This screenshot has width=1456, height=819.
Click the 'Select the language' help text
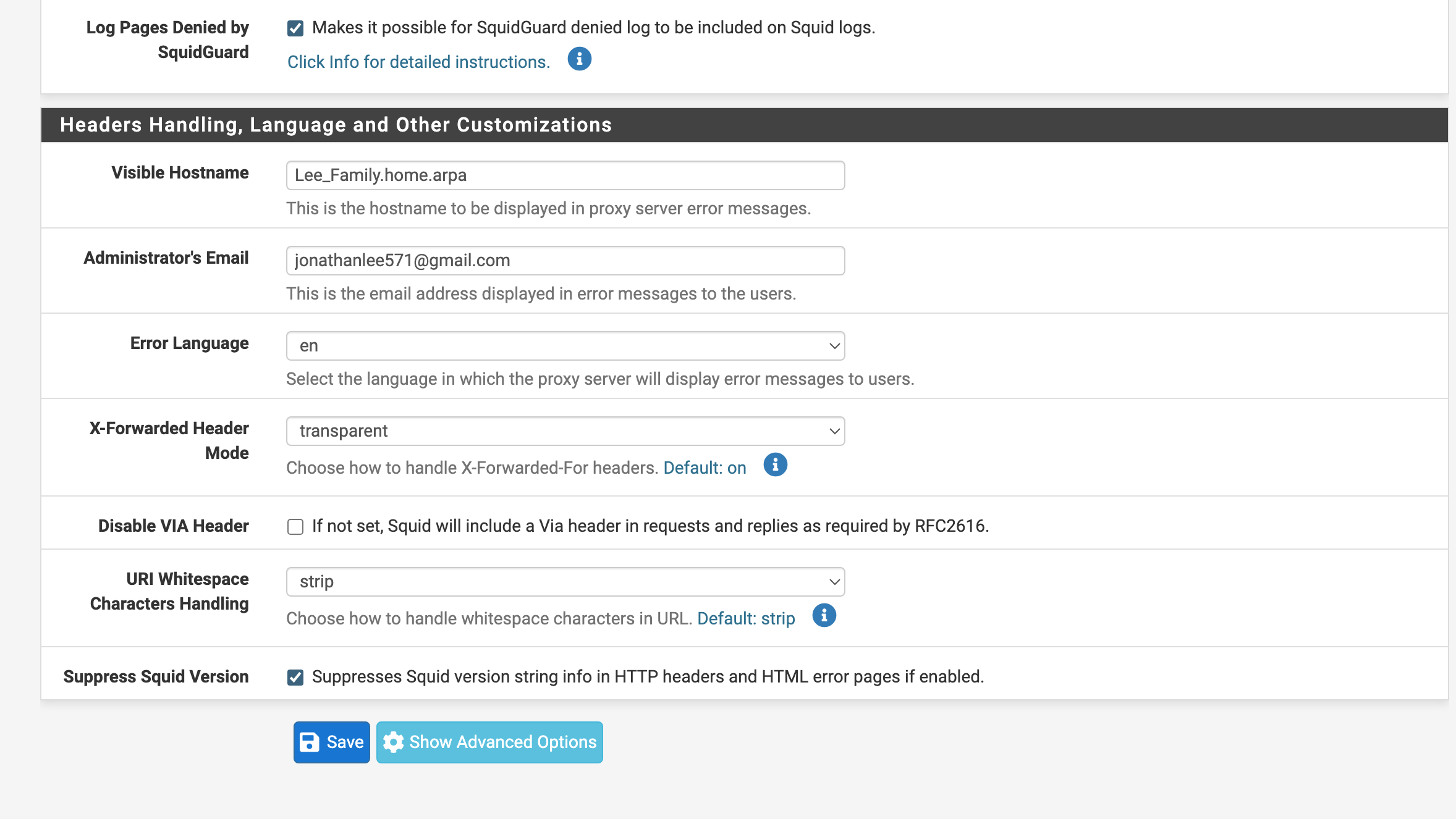coord(600,379)
